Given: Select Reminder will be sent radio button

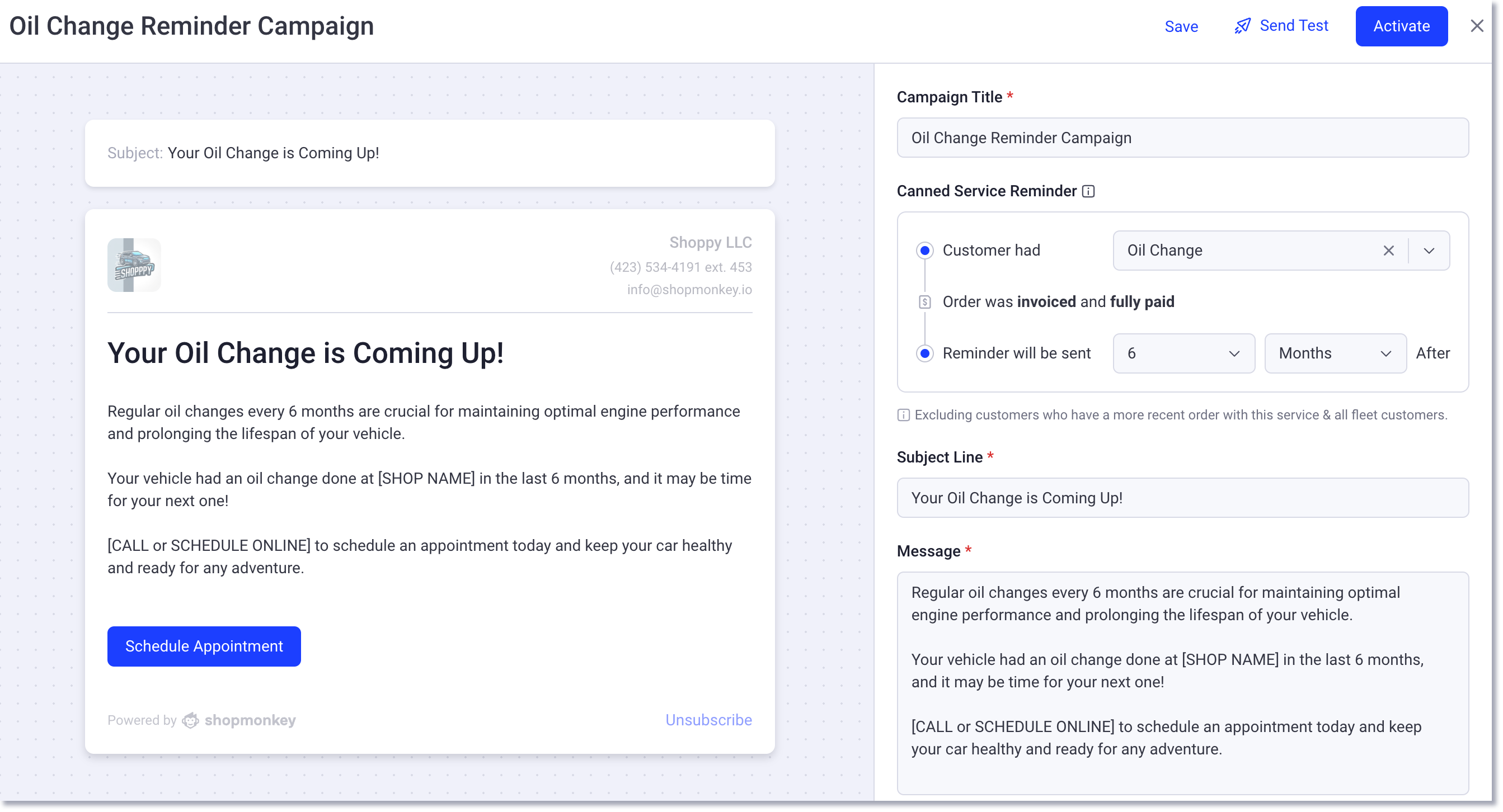Looking at the screenshot, I should (925, 354).
